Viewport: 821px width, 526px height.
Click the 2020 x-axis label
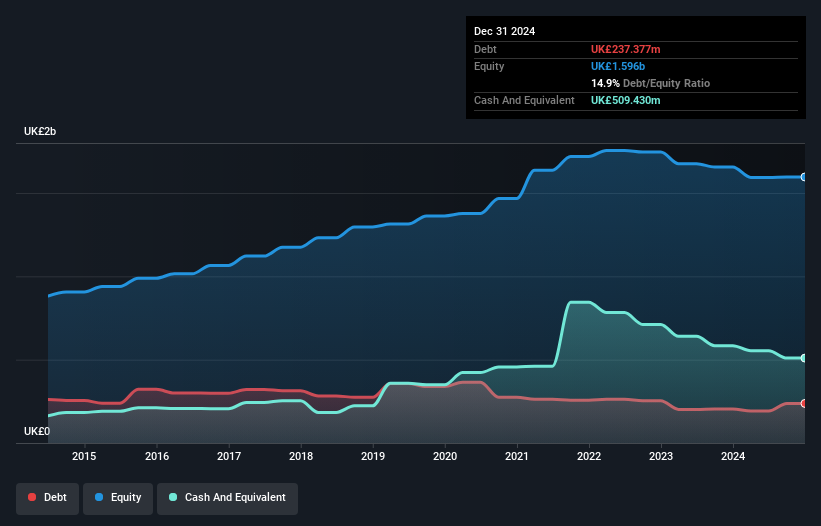(445, 456)
